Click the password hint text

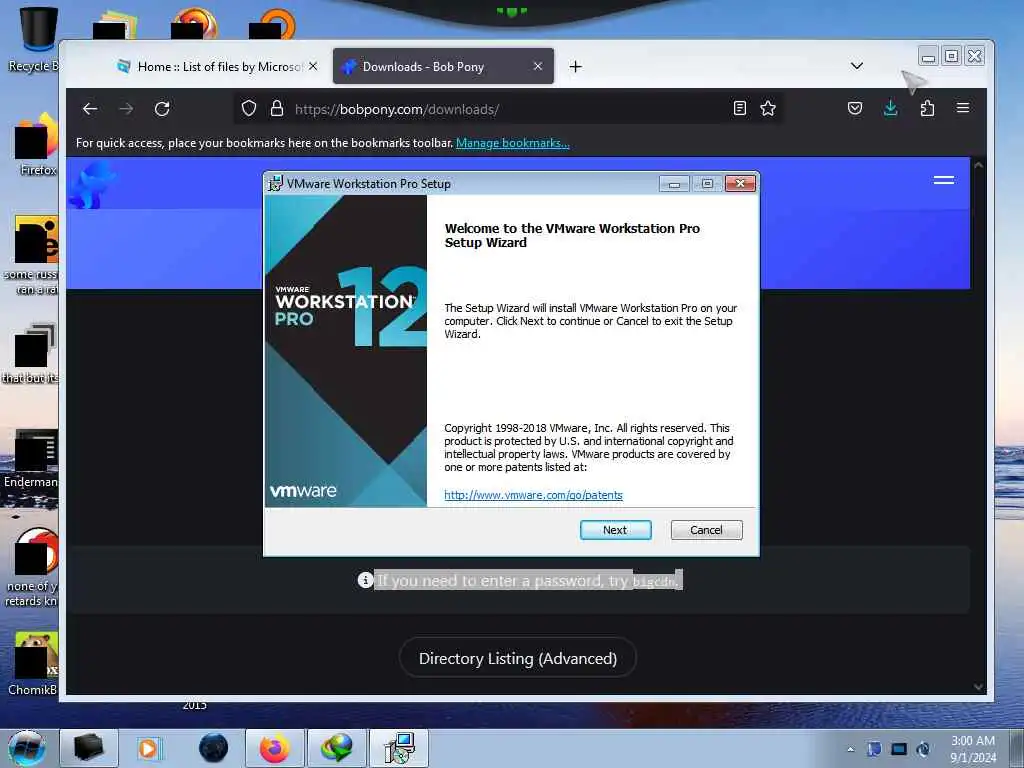click(x=528, y=580)
